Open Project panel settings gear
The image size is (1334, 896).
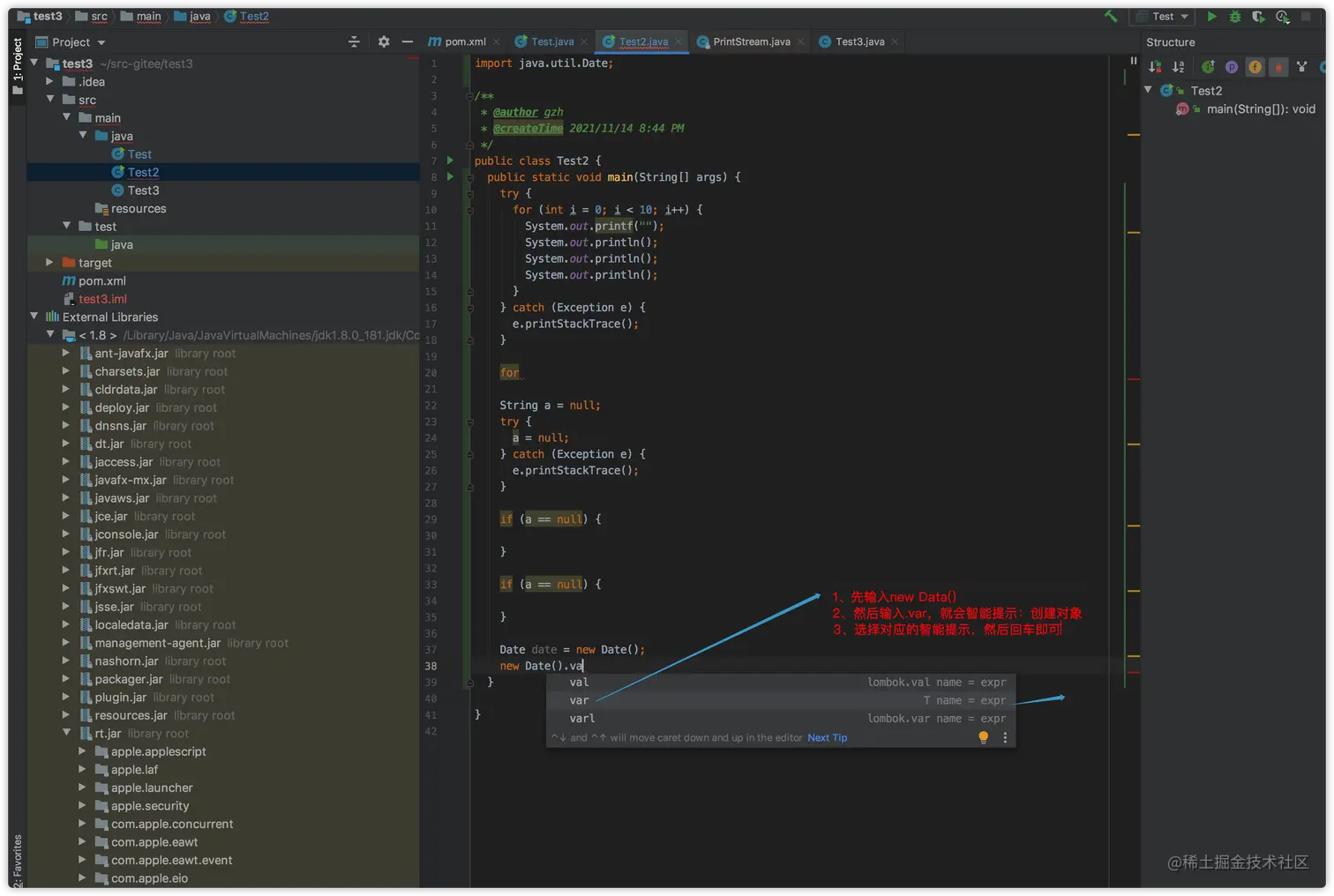click(x=384, y=41)
